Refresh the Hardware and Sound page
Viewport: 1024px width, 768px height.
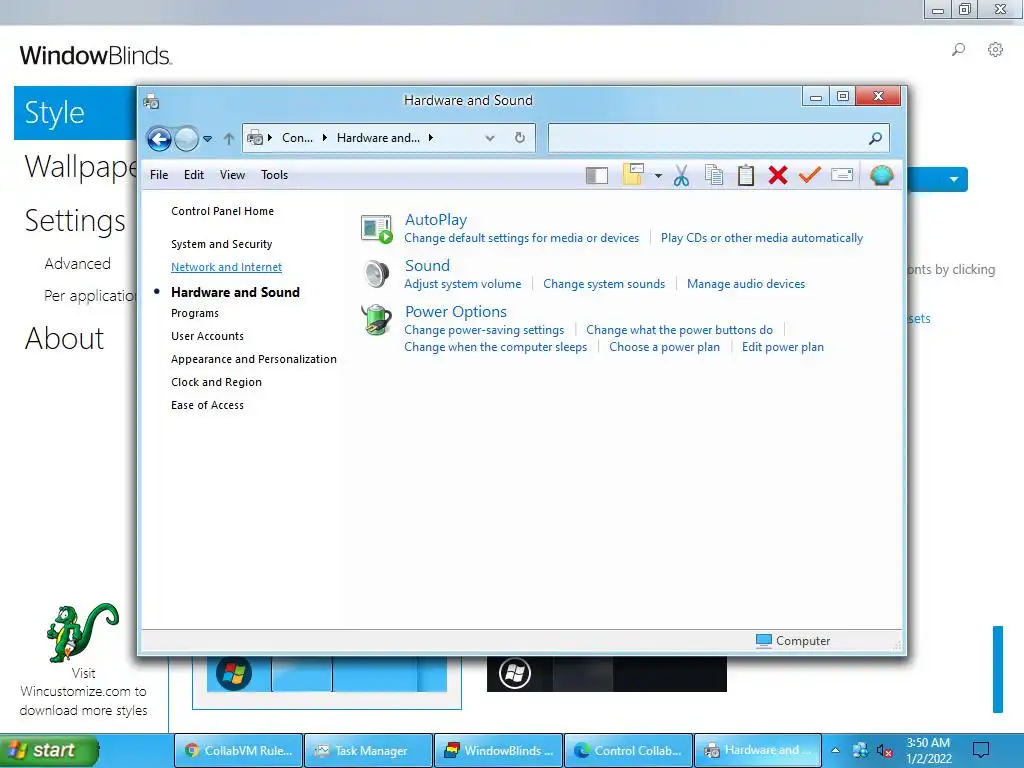[520, 138]
